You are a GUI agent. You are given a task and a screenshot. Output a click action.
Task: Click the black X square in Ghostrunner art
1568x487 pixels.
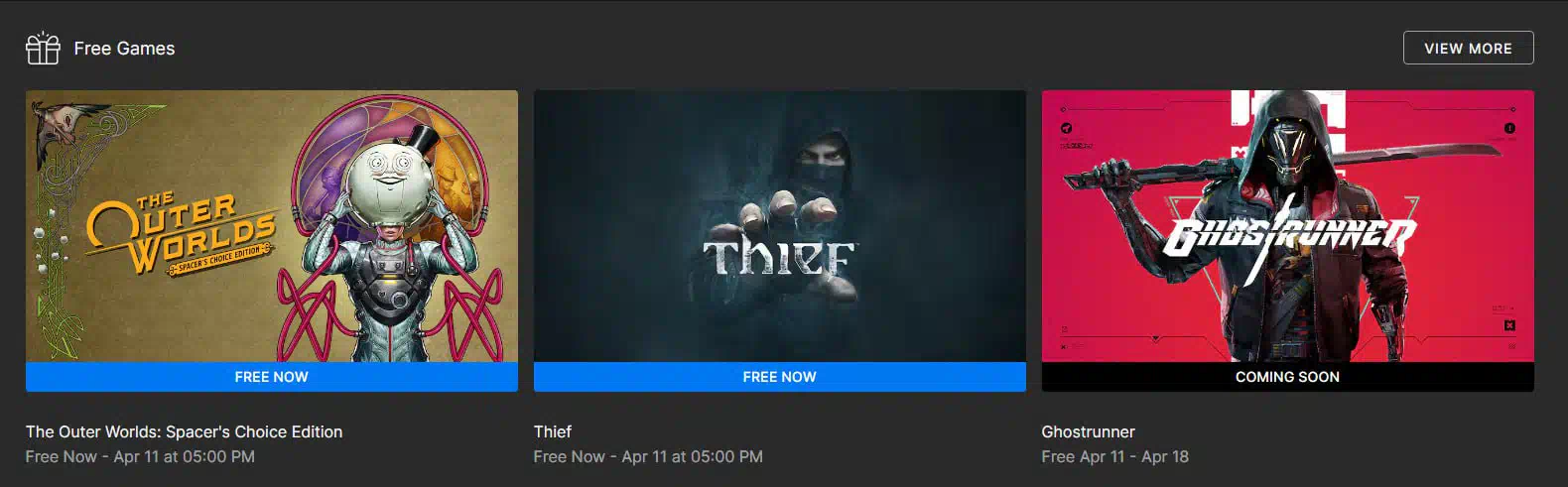tap(1509, 325)
